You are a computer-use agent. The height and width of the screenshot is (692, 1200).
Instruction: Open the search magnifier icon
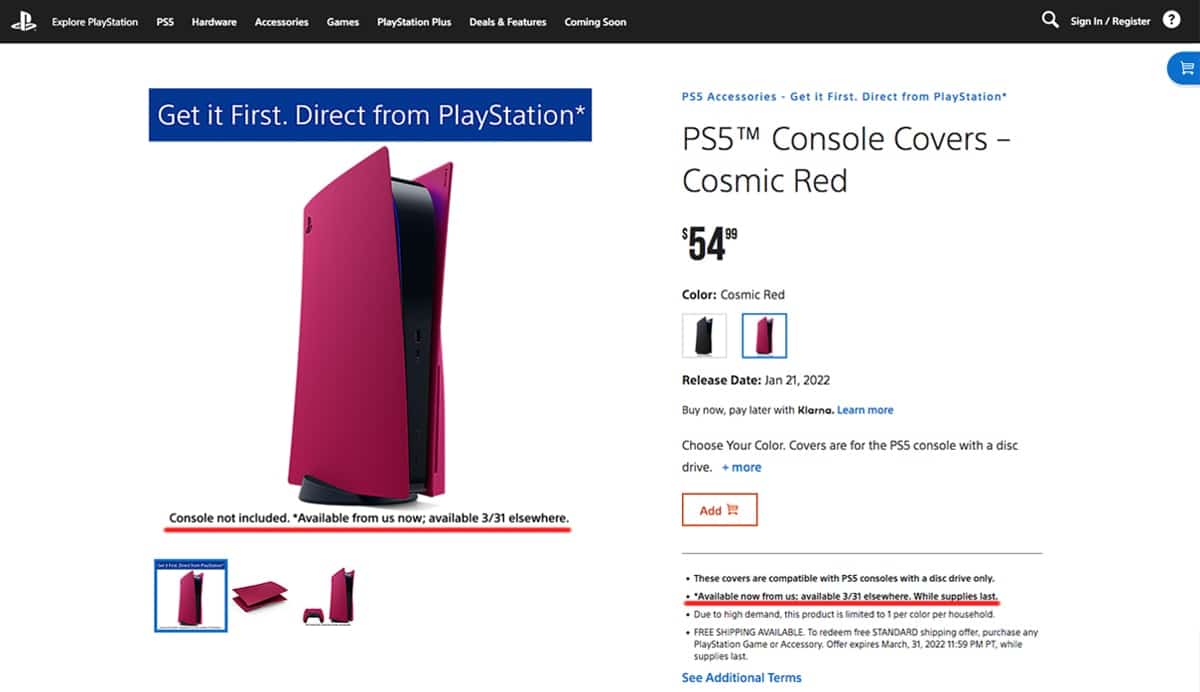(1049, 20)
